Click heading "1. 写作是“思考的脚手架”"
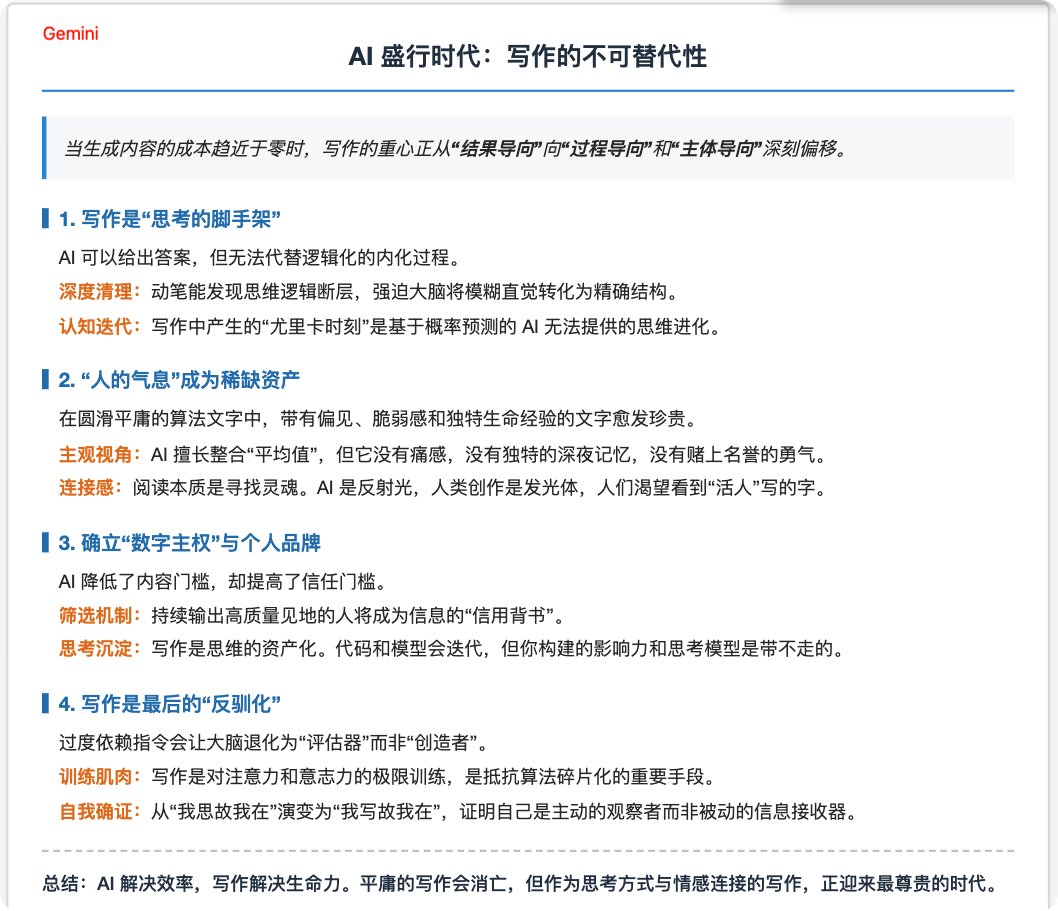 point(169,219)
